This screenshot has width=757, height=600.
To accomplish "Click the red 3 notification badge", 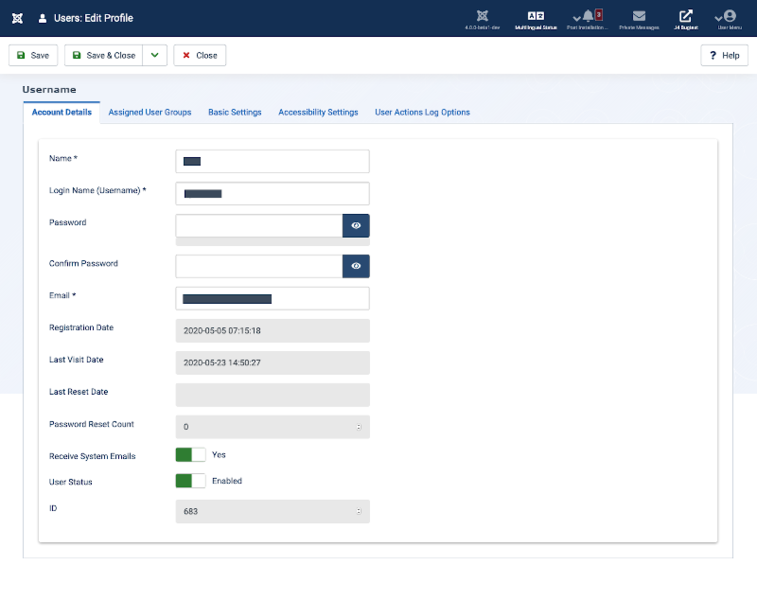I will click(599, 15).
